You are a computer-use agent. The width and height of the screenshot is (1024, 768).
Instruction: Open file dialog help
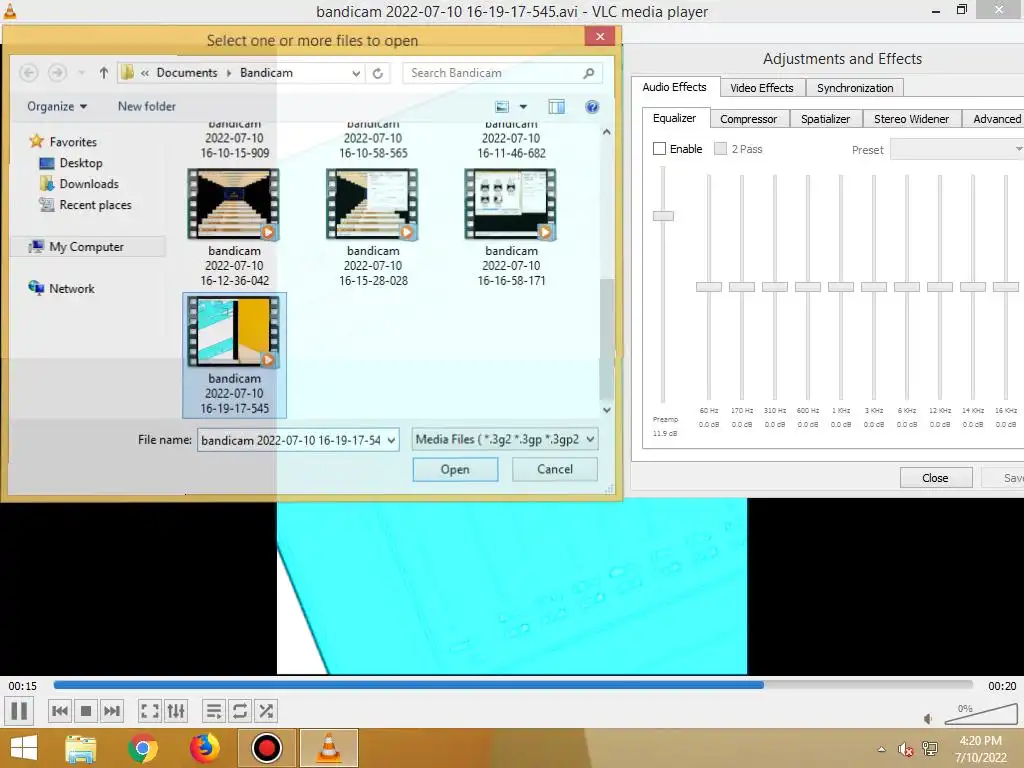592,106
